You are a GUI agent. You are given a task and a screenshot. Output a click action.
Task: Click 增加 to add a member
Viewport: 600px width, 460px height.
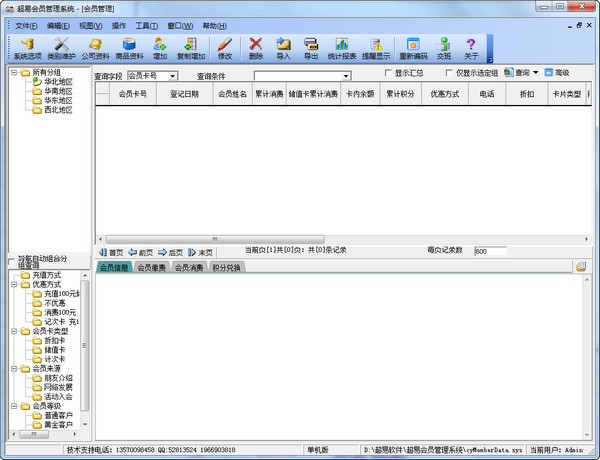(160, 48)
